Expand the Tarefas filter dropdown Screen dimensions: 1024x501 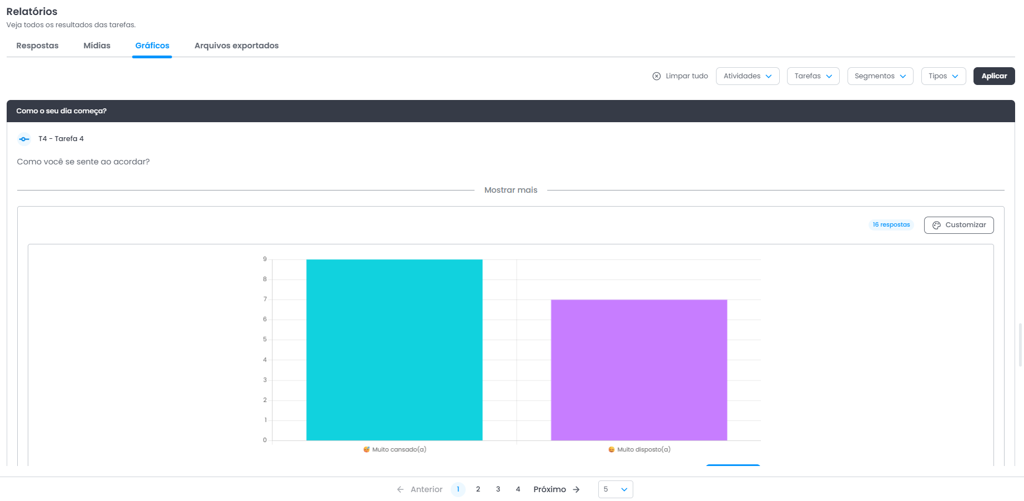pos(813,76)
